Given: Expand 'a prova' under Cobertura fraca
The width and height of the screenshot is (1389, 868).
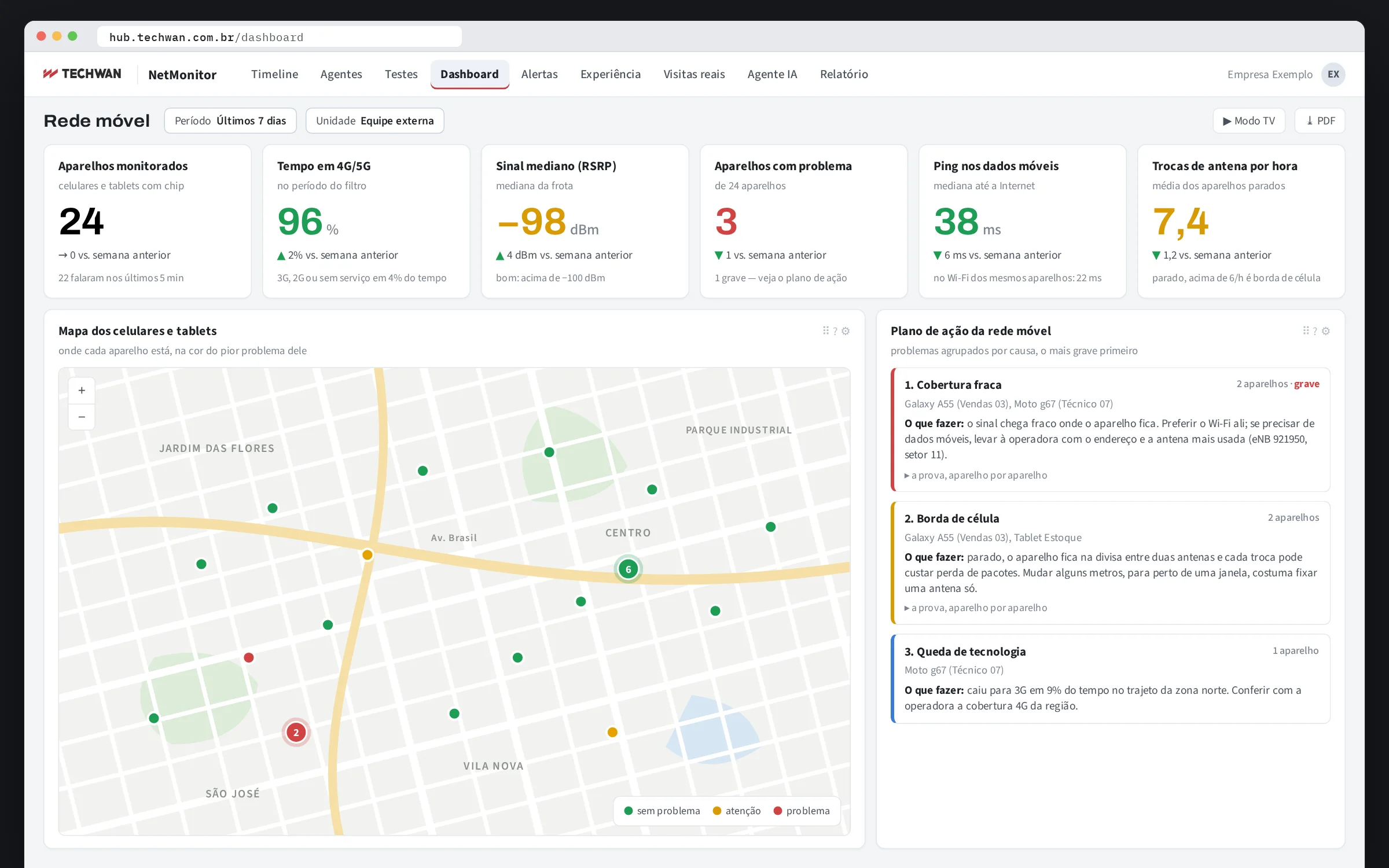Looking at the screenshot, I should 976,475.
